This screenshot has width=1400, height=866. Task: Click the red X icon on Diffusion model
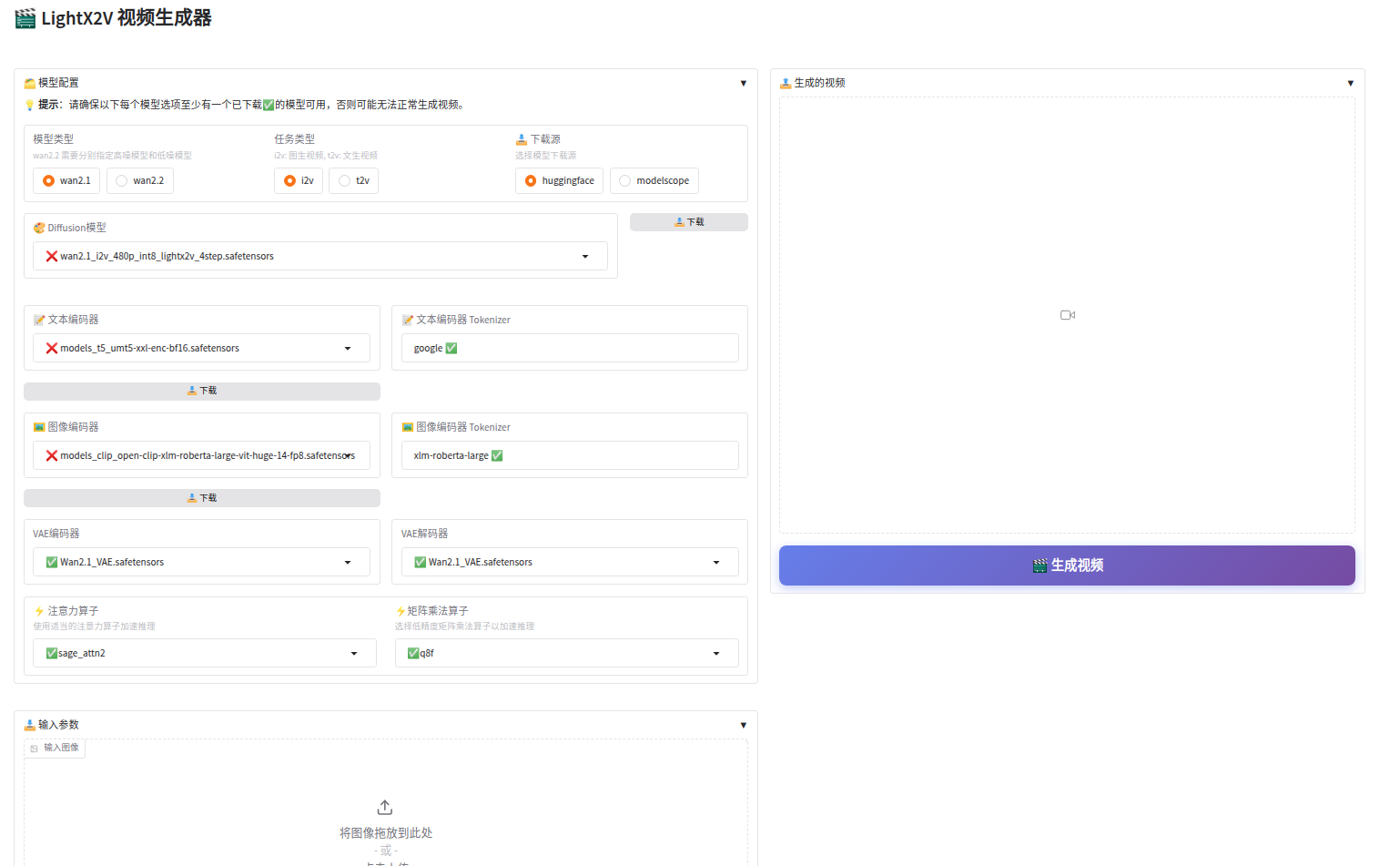(x=52, y=257)
